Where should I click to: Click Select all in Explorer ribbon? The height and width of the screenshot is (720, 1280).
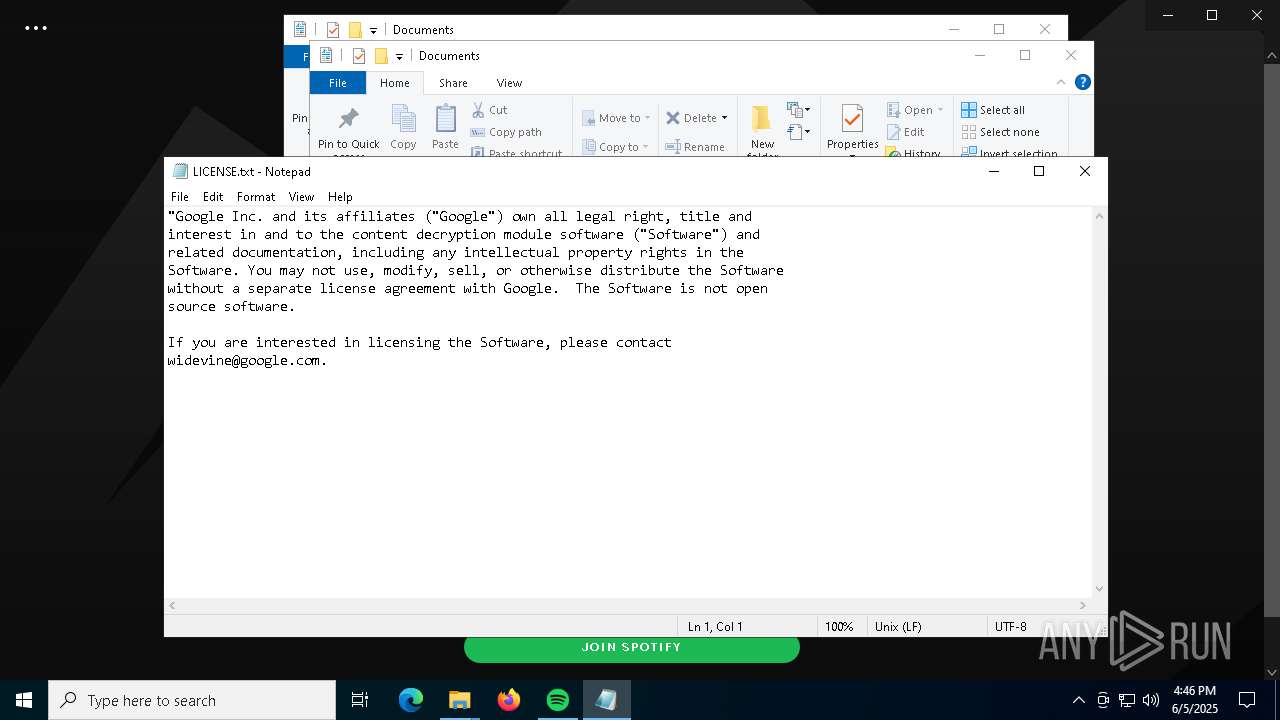(993, 110)
